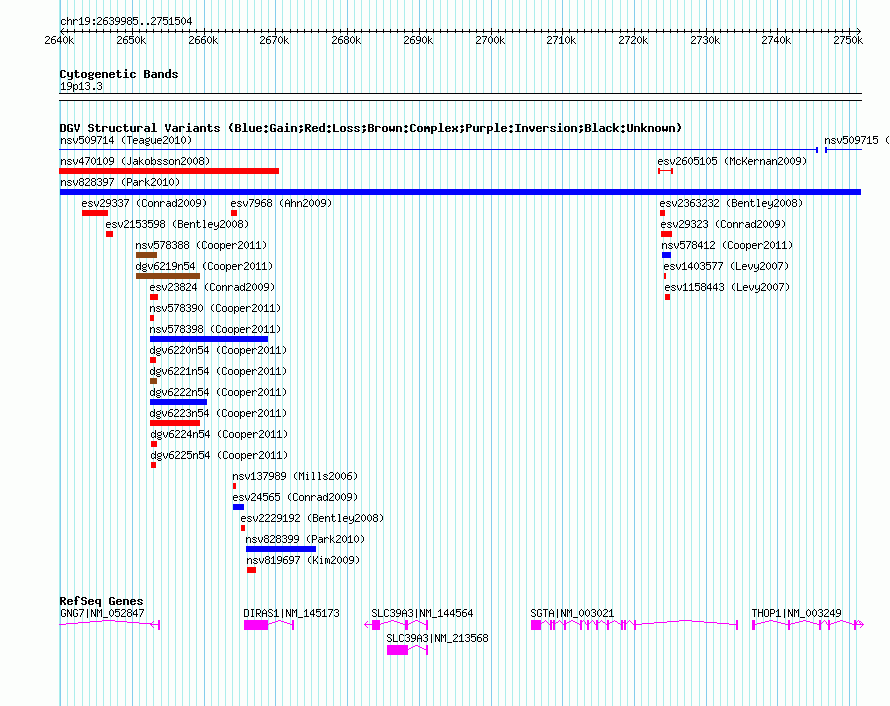This screenshot has width=890, height=706.
Task: Click the nsv509714 (Teague2010) variant label
Action: click(126, 140)
